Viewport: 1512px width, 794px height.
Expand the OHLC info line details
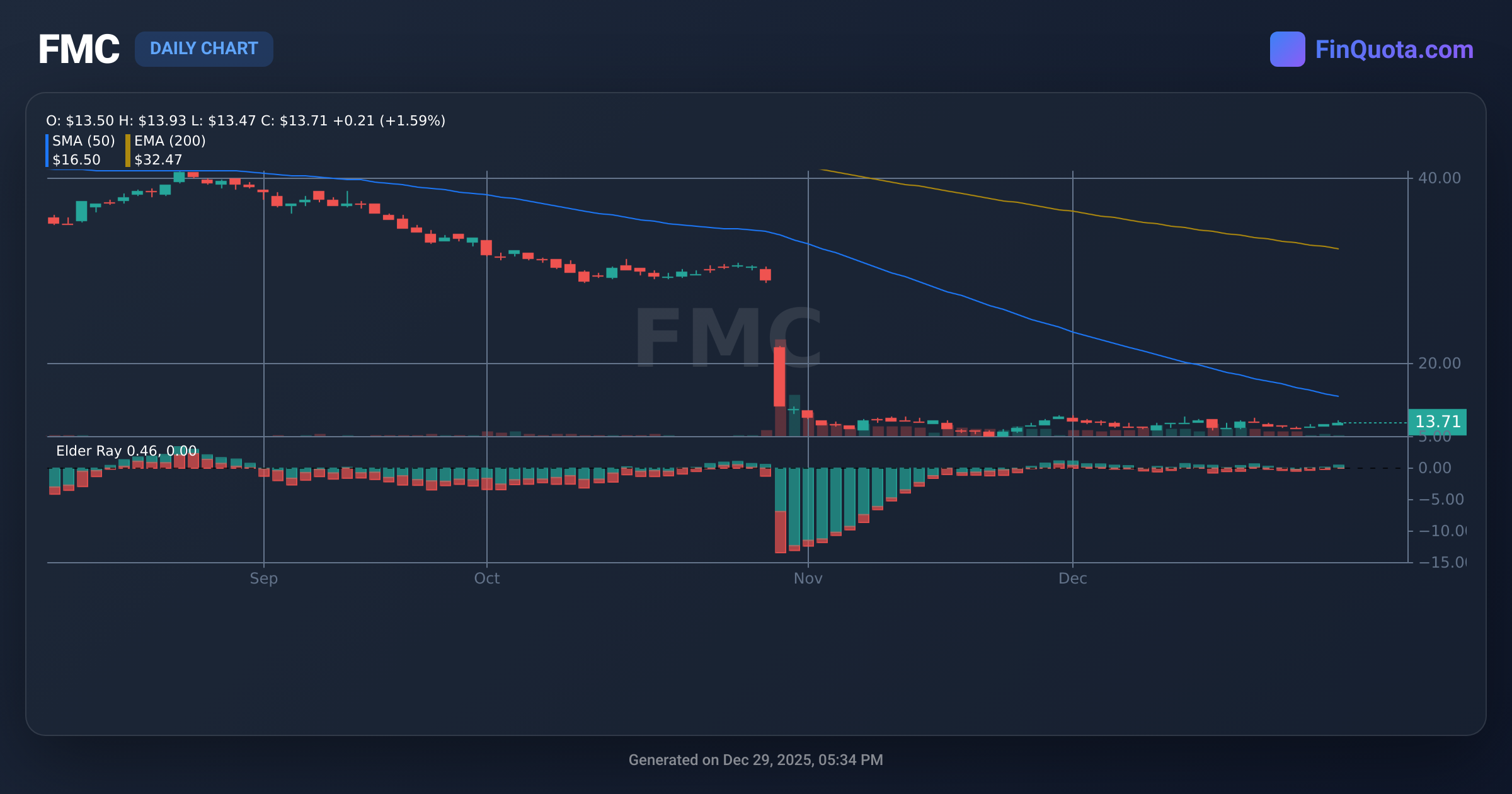[244, 120]
